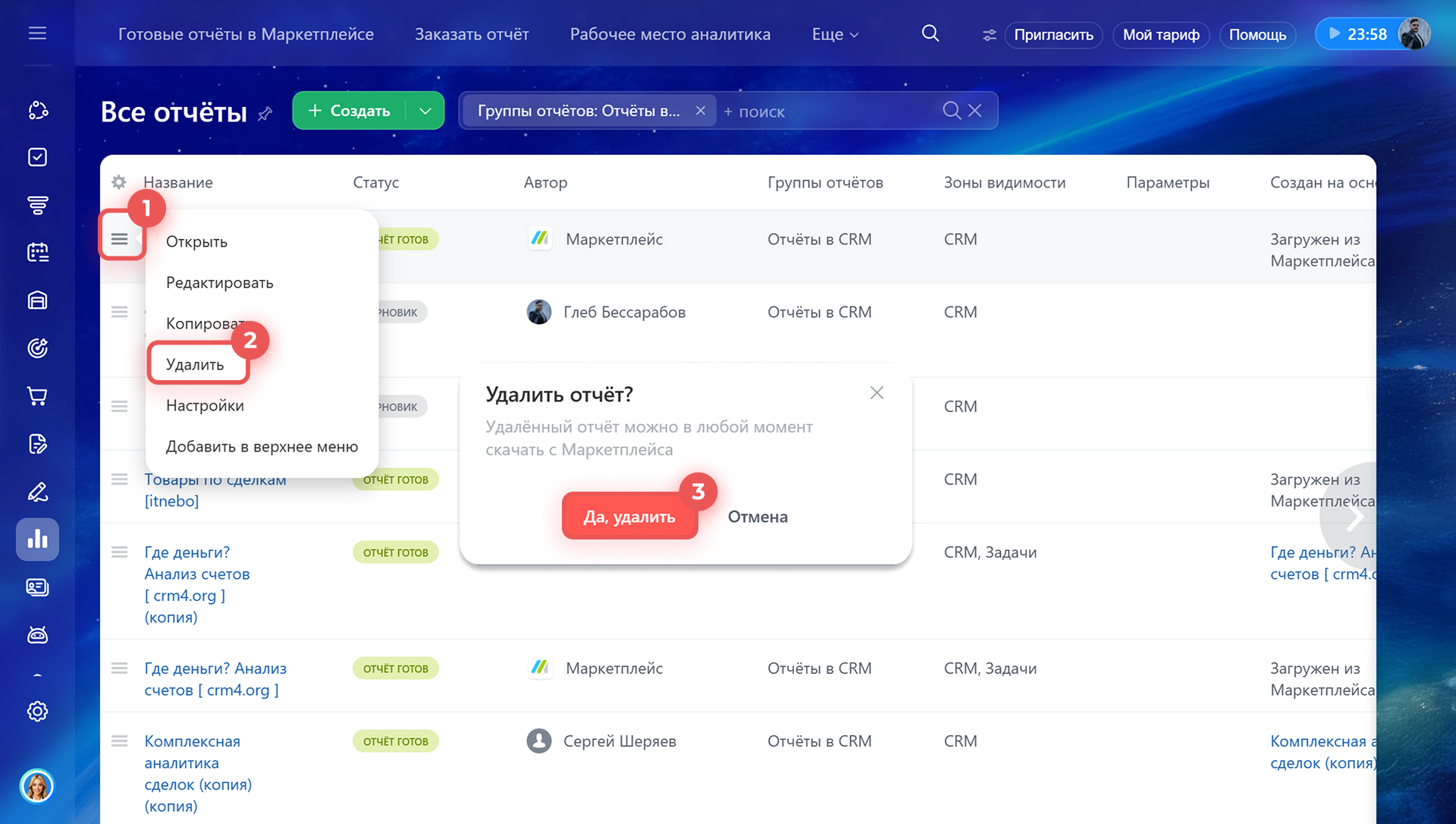Image resolution: width=1456 pixels, height=824 pixels.
Task: Open the hamburger main menu icon
Action: [x=37, y=33]
